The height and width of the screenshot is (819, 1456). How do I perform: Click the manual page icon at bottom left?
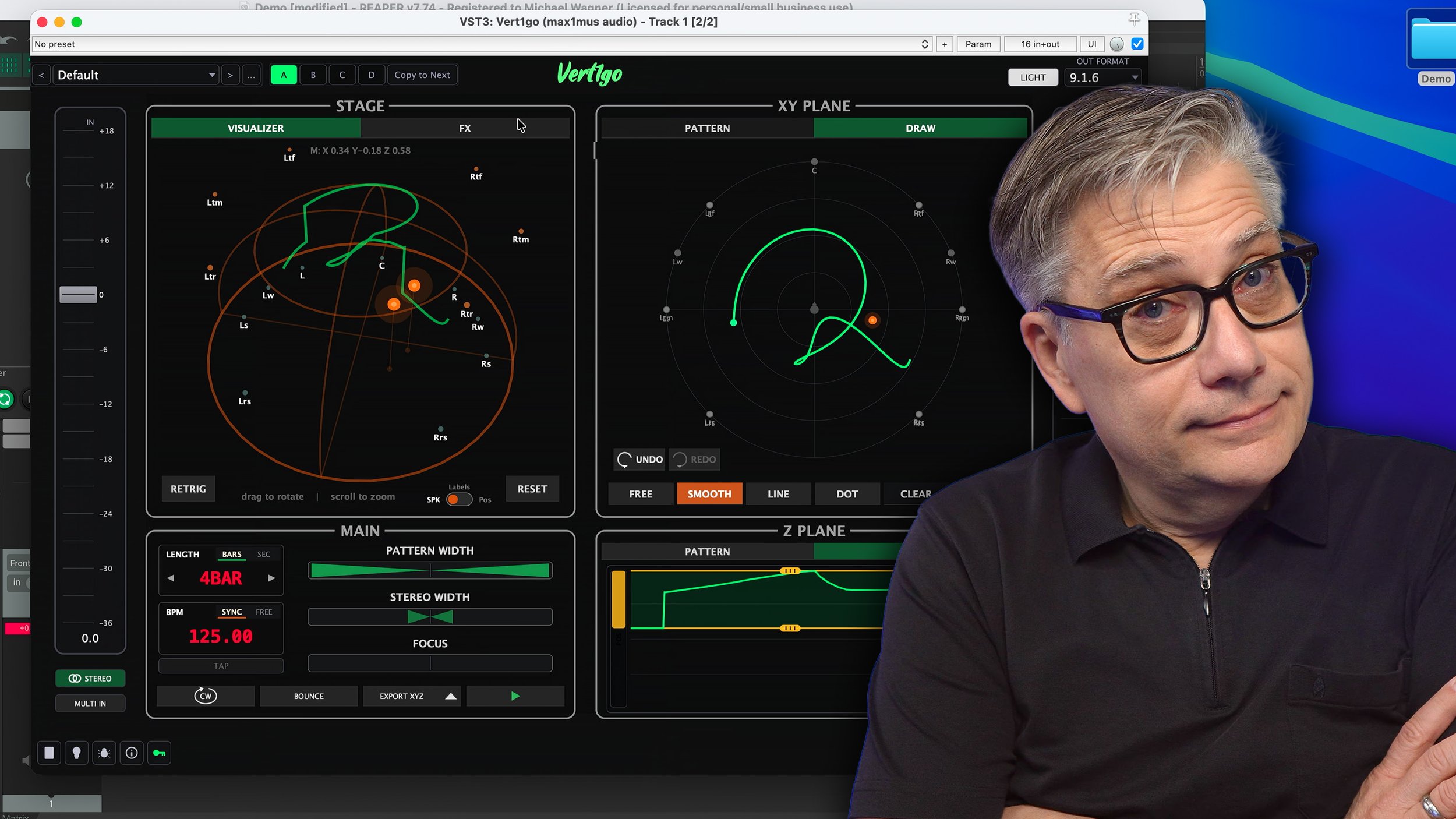tap(49, 753)
